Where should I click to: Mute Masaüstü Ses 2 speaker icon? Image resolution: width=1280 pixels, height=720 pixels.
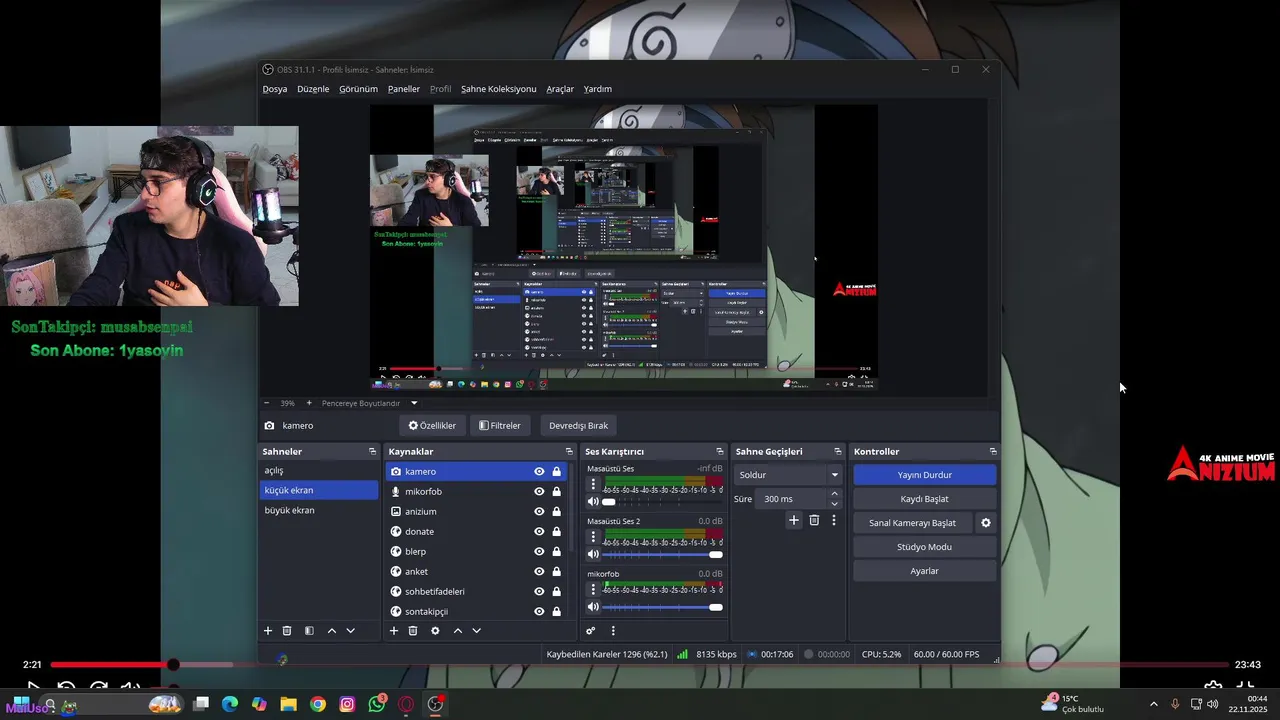(593, 554)
